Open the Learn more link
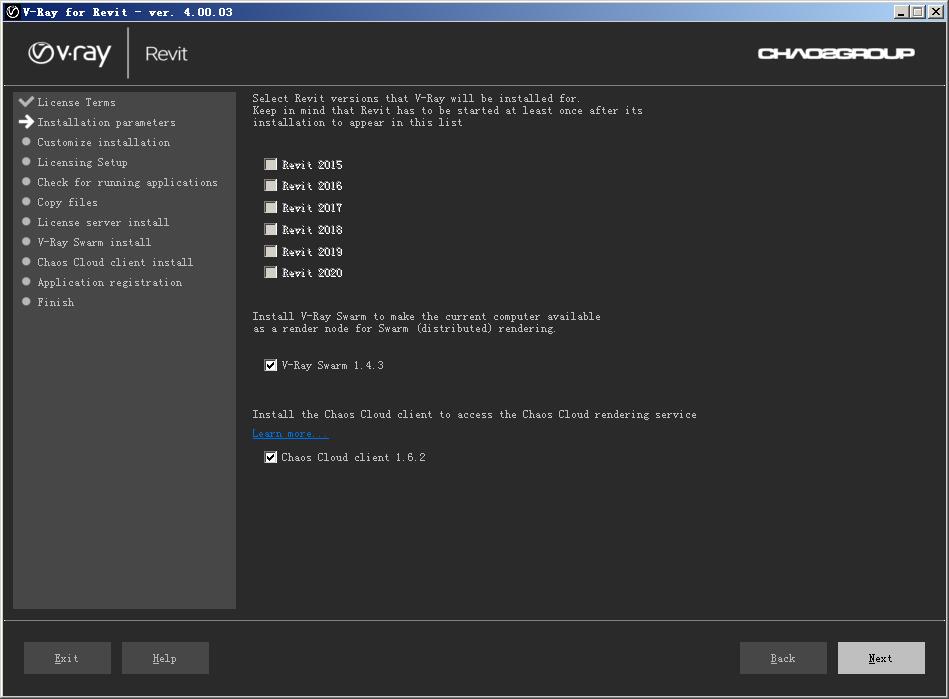 pos(290,433)
